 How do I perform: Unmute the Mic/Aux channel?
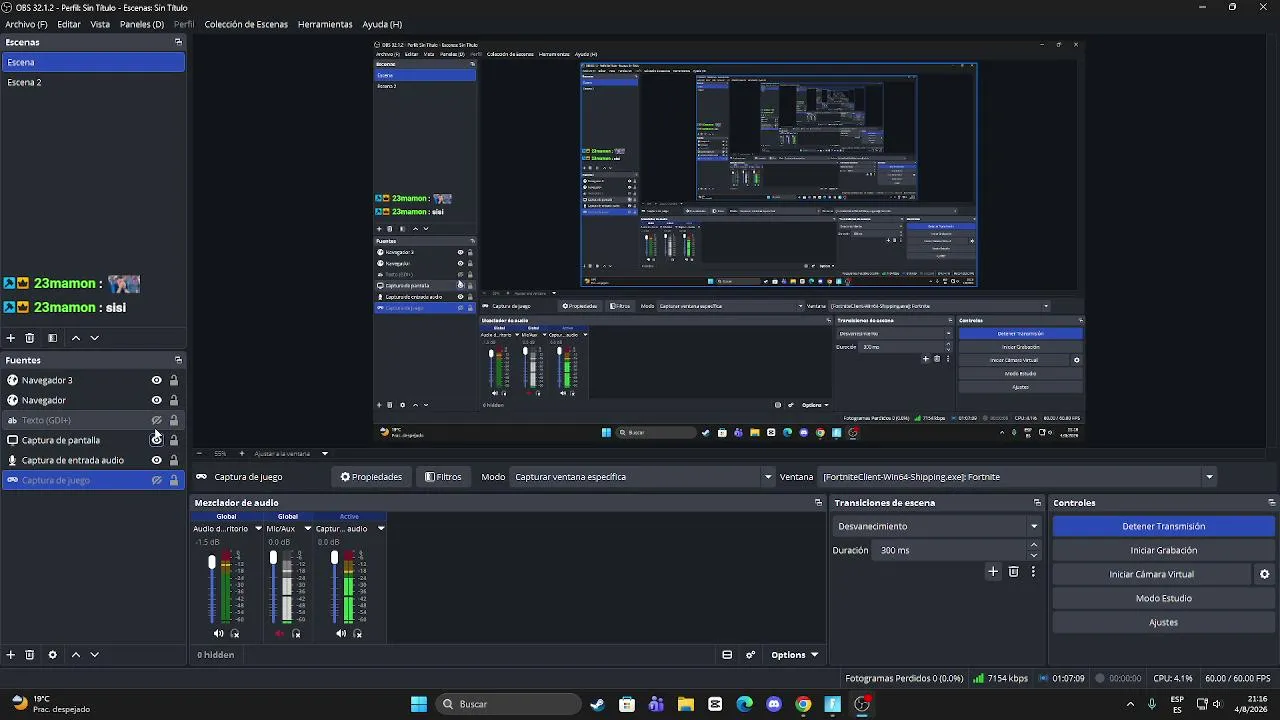(279, 634)
